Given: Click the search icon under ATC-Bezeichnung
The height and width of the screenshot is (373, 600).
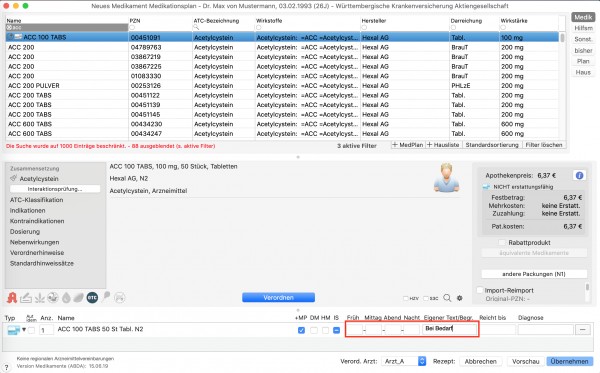Looking at the screenshot, I should coord(196,28).
